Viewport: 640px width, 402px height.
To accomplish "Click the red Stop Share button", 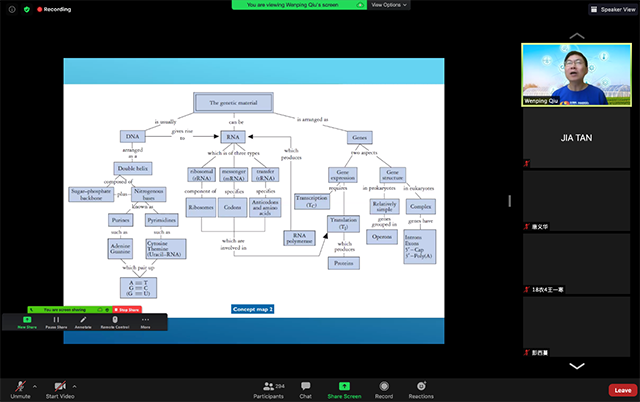I will 130,309.
